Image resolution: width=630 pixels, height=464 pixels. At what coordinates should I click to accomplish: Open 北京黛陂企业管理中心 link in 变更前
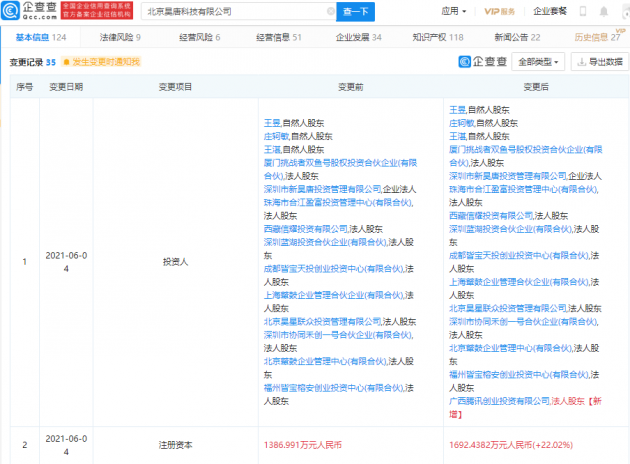tap(325, 362)
